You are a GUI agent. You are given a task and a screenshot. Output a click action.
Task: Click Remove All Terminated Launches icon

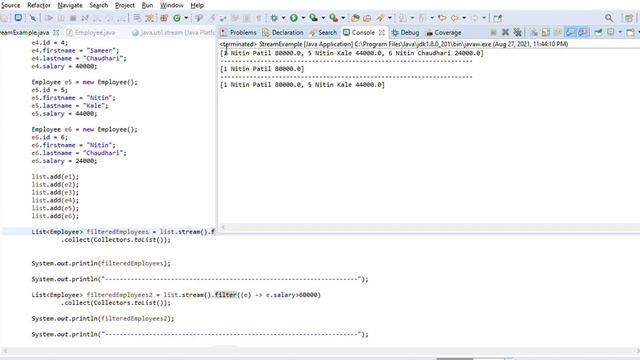(518, 32)
